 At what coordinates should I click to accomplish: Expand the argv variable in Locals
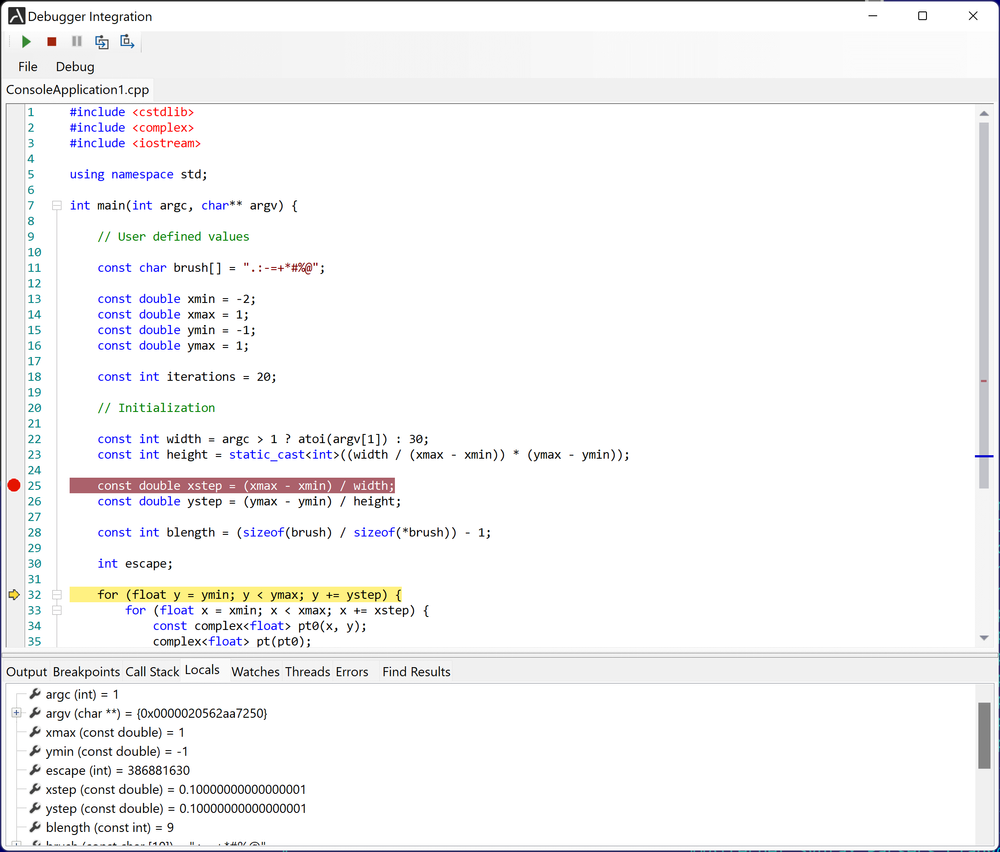[x=17, y=713]
